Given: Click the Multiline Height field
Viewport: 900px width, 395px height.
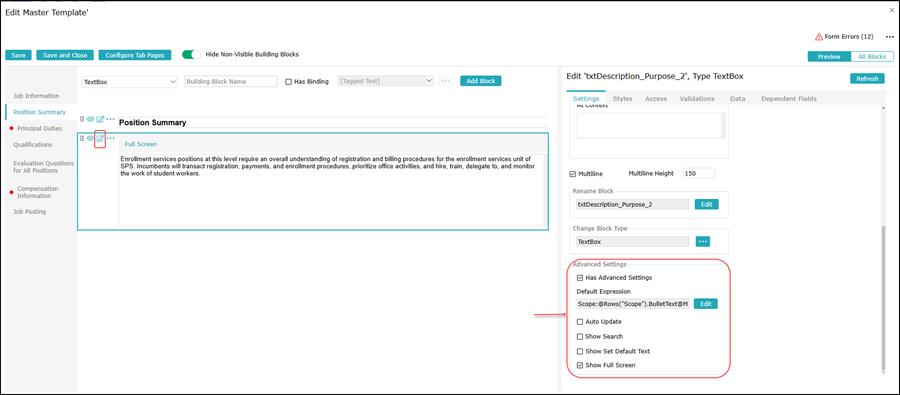Looking at the screenshot, I should pyautogui.click(x=699, y=173).
